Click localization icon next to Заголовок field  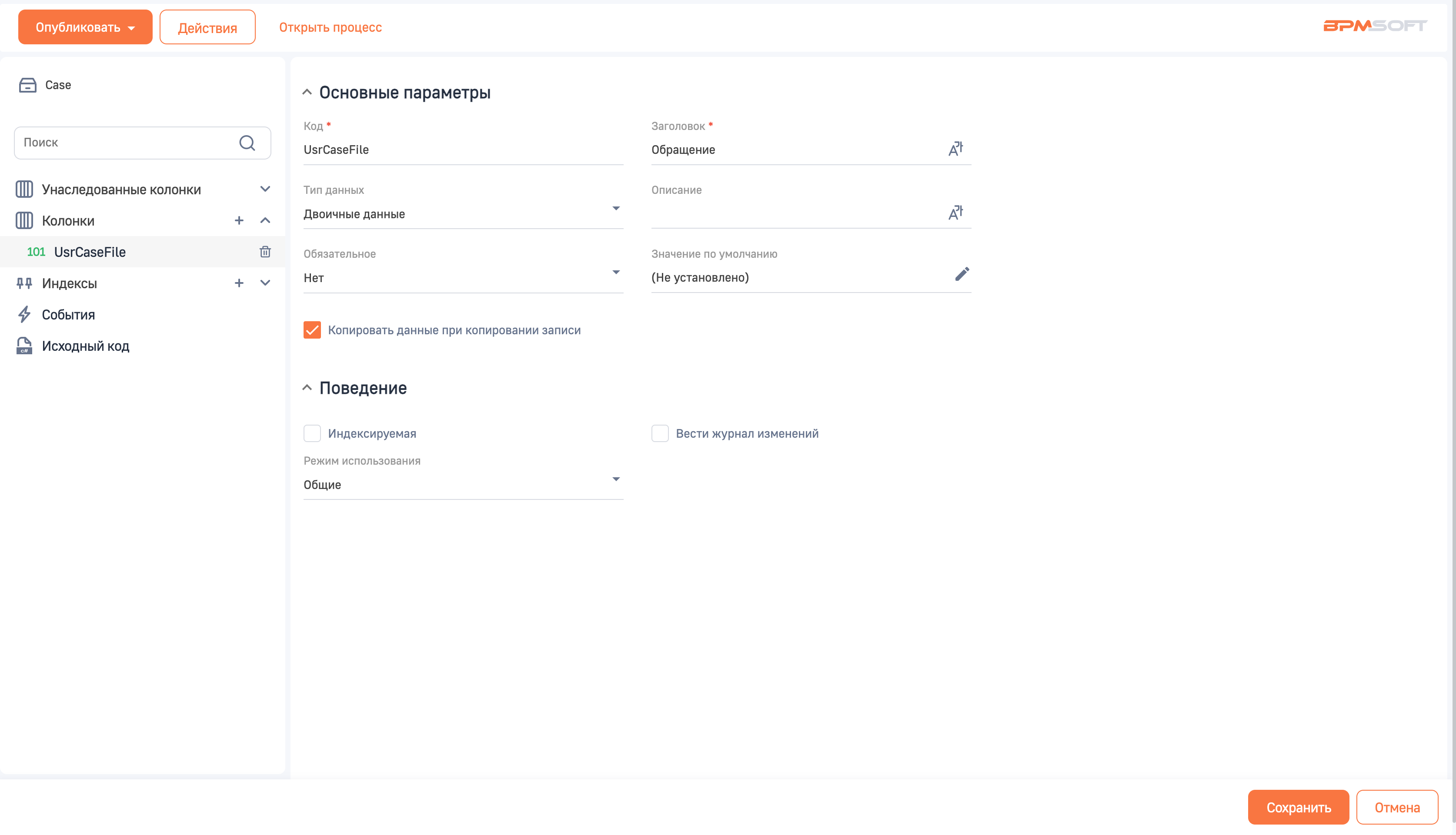[955, 149]
